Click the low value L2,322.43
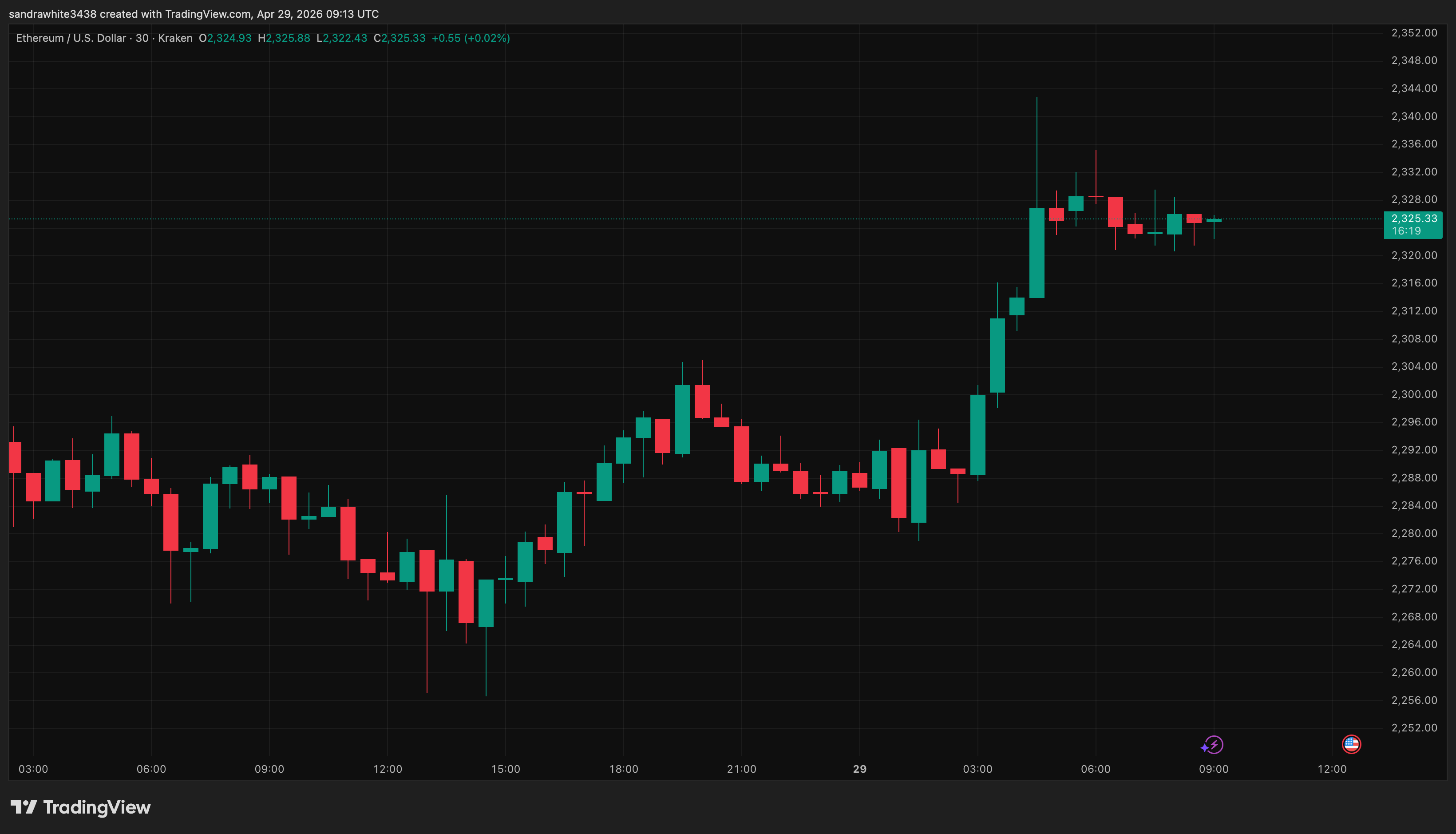This screenshot has width=1456, height=834. point(342,38)
